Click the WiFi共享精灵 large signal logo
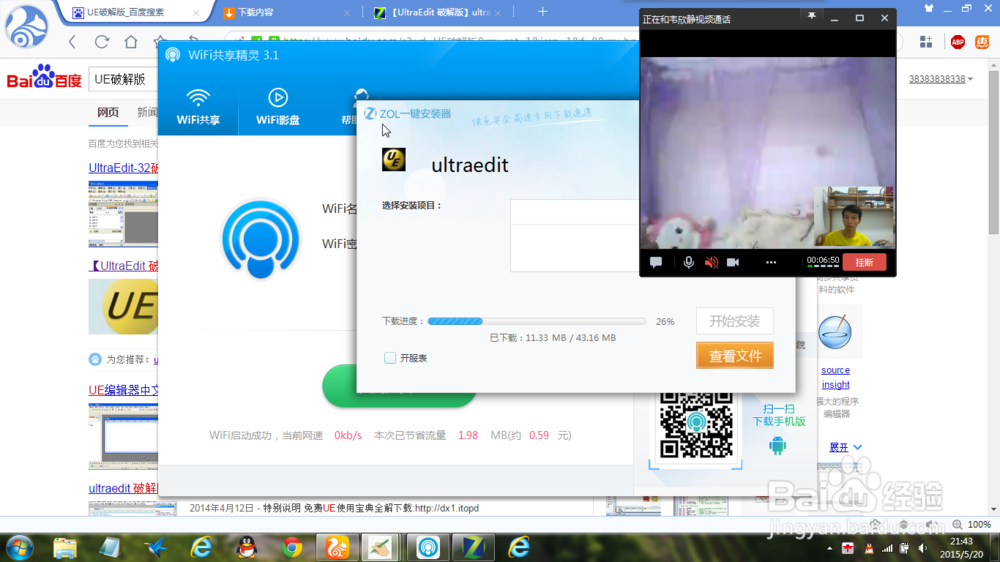The width and height of the screenshot is (1000, 562). [260, 240]
